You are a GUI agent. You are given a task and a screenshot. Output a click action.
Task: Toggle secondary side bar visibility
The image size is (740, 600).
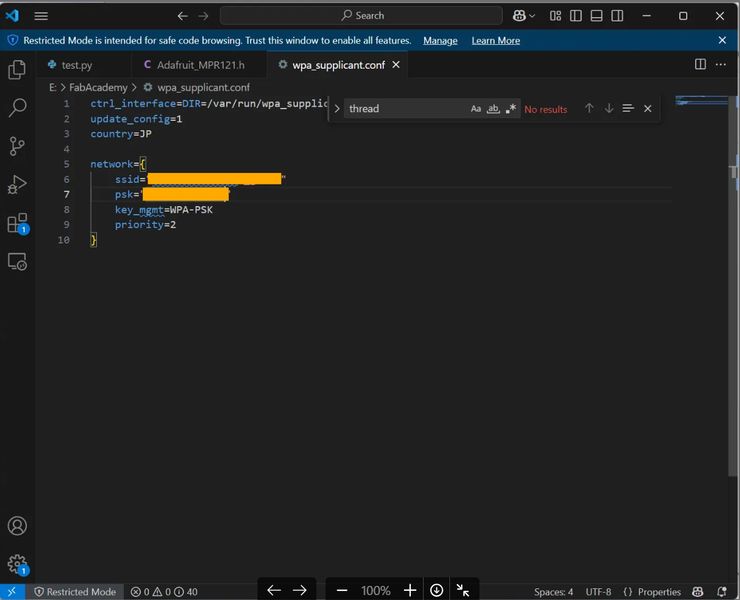(617, 16)
